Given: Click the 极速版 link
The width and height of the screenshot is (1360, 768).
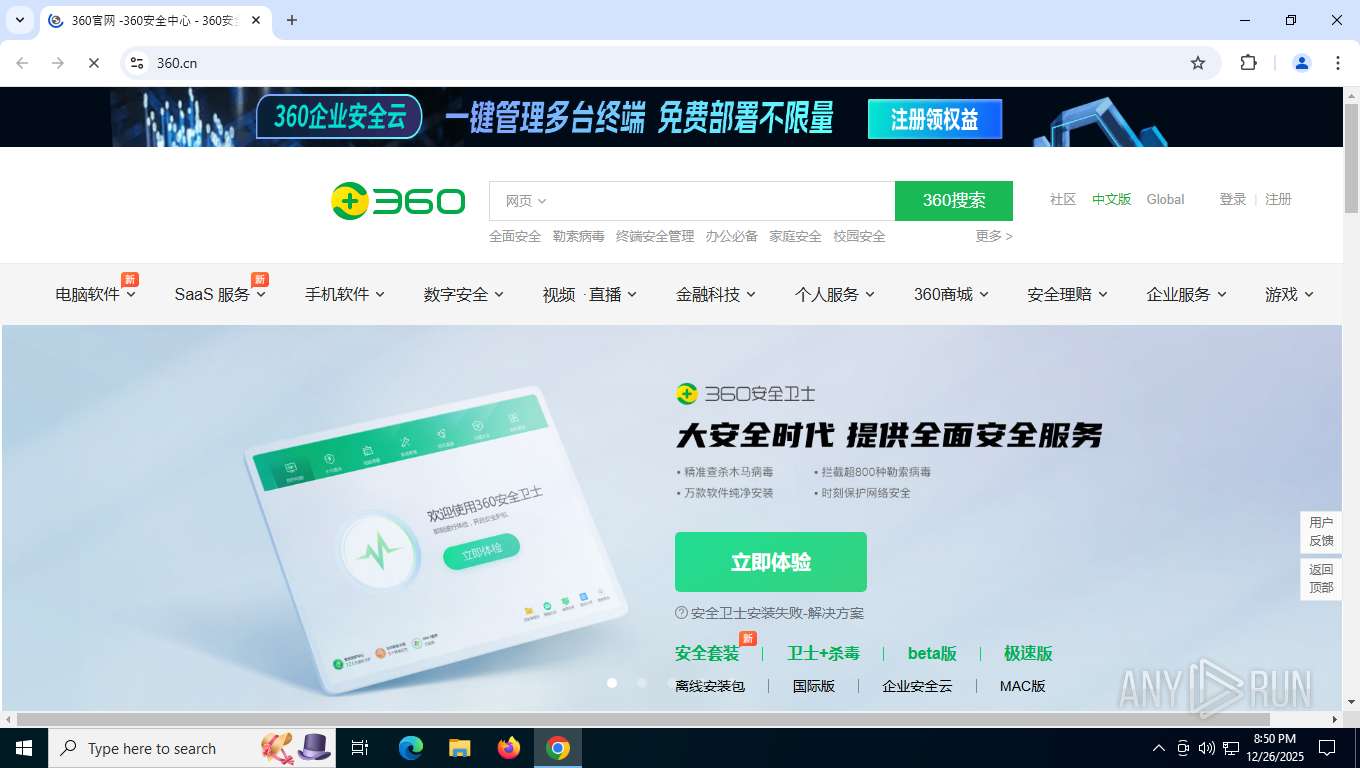Looking at the screenshot, I should click(x=1028, y=653).
